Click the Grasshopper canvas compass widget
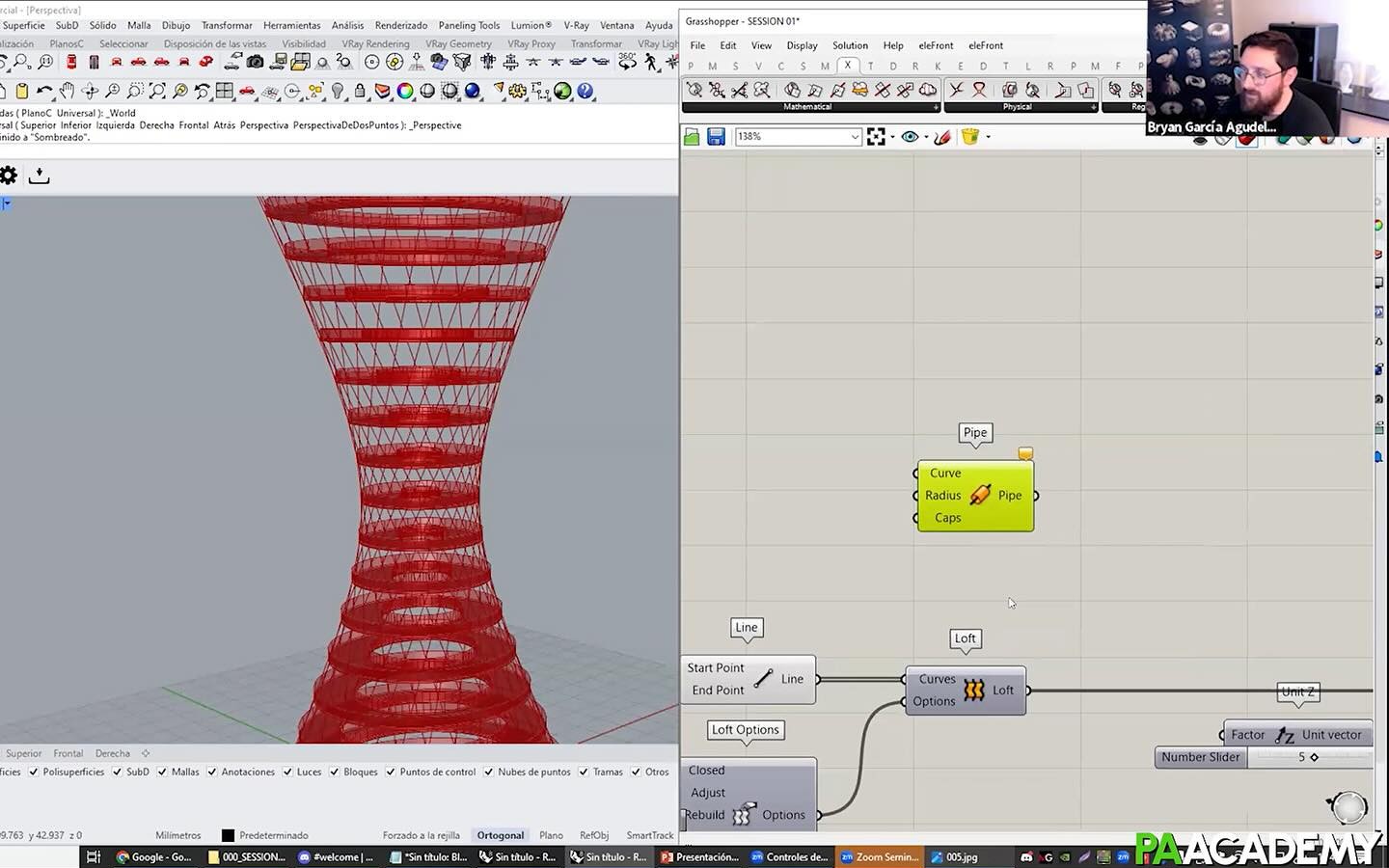The height and width of the screenshot is (868, 1389). tap(1348, 806)
